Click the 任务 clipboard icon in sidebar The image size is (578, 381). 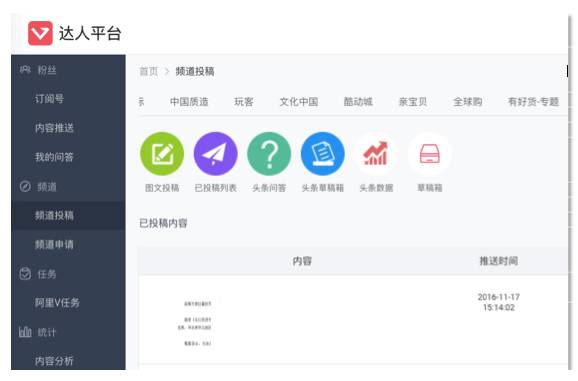click(x=25, y=274)
